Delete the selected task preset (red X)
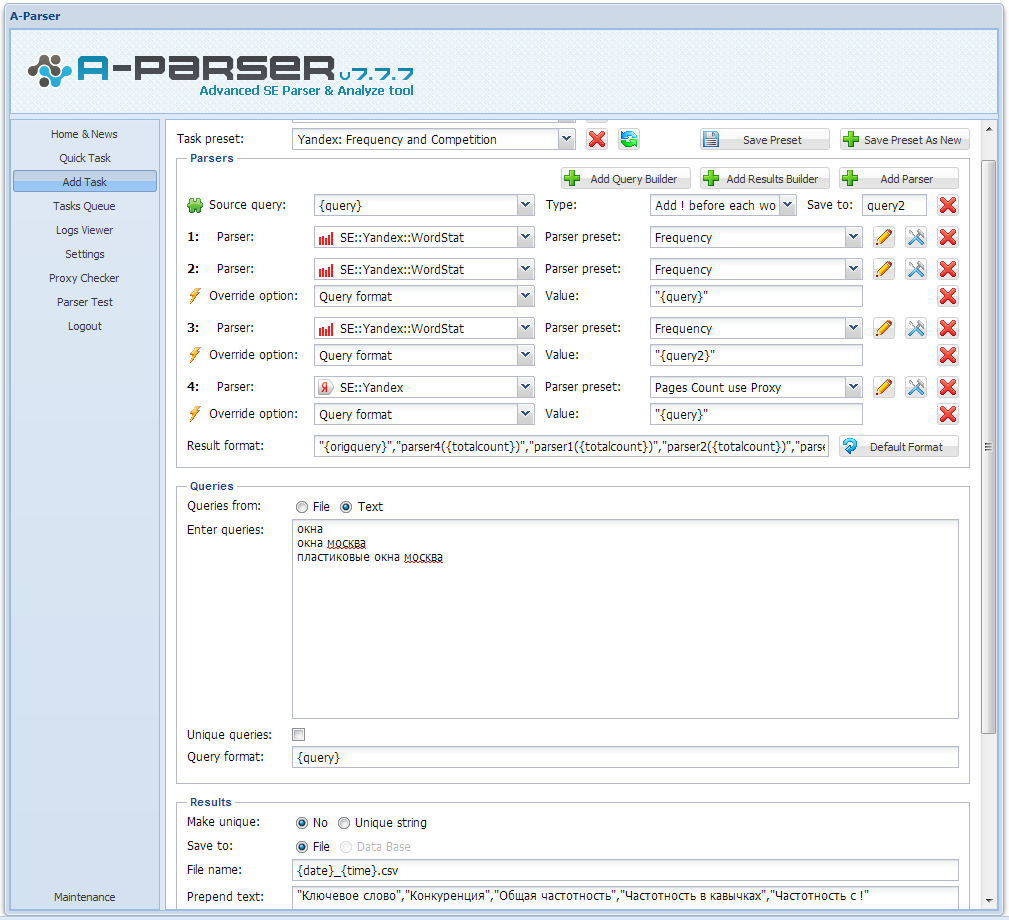This screenshot has width=1009, height=920. click(597, 139)
